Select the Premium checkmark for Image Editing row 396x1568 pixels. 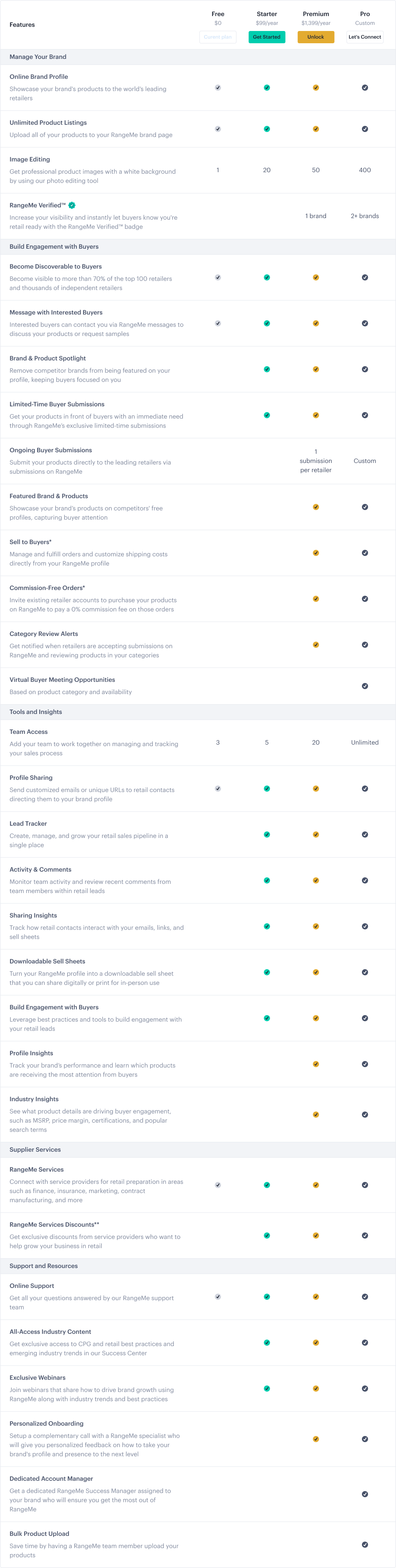click(x=316, y=170)
